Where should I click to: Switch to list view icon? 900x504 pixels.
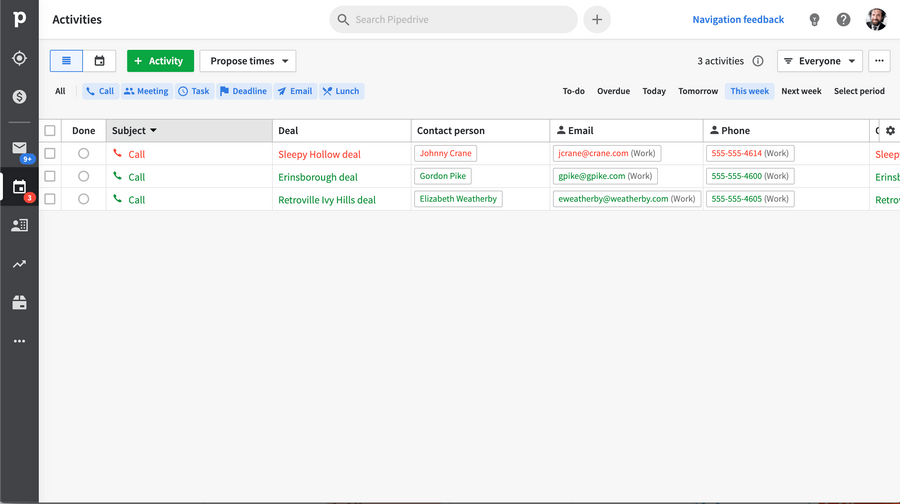(x=67, y=61)
